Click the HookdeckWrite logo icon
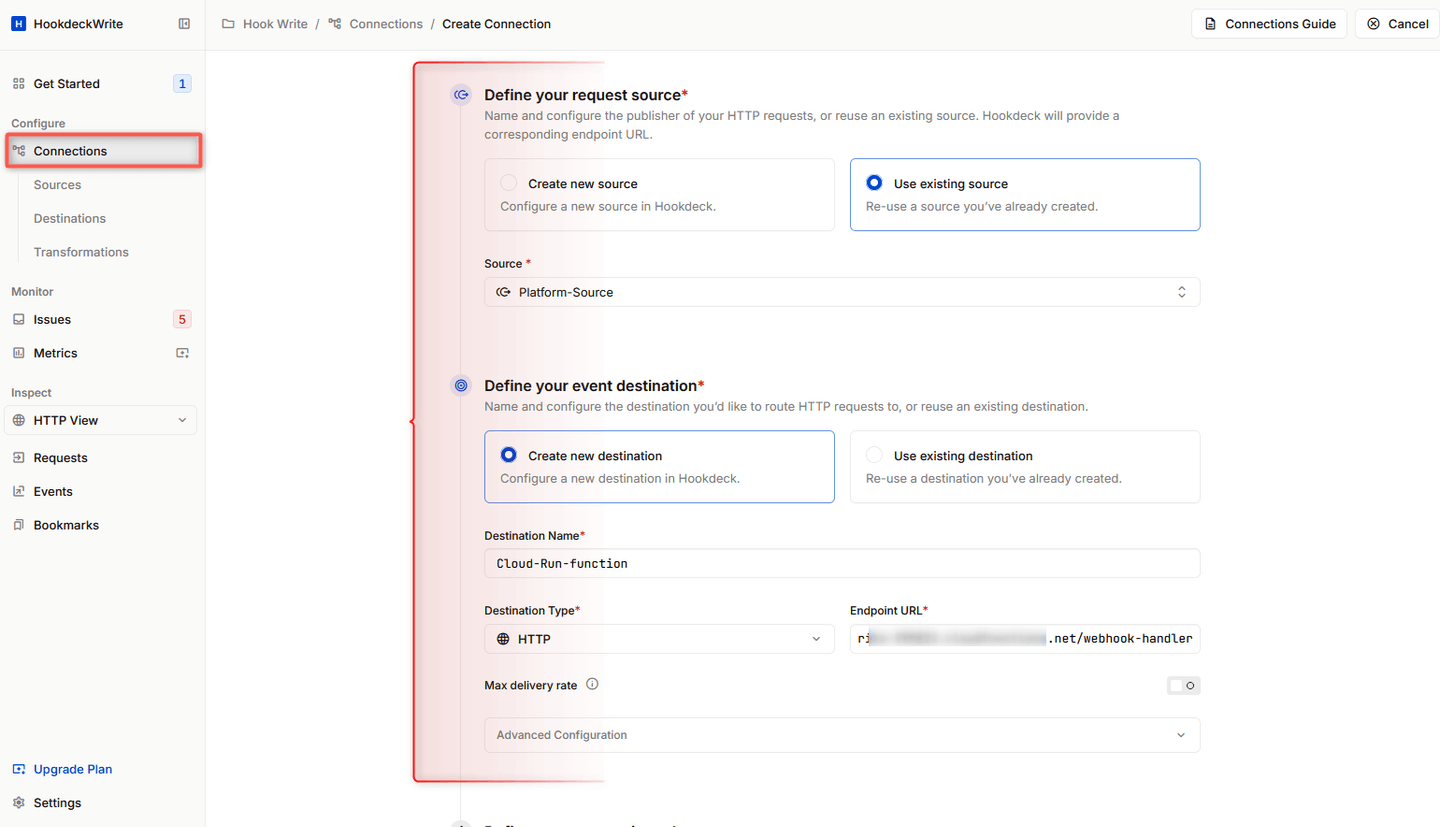 (x=18, y=23)
